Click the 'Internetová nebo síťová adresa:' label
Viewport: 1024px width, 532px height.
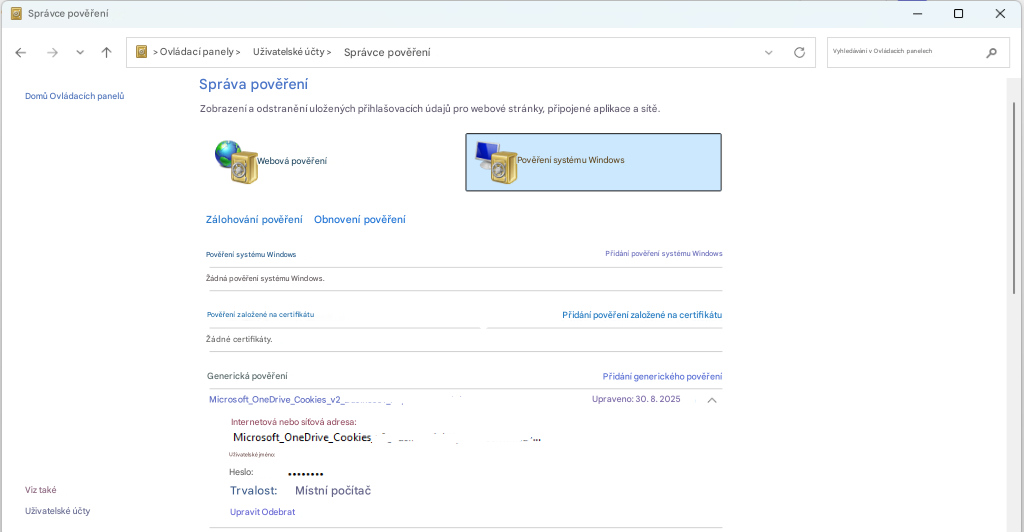point(293,422)
